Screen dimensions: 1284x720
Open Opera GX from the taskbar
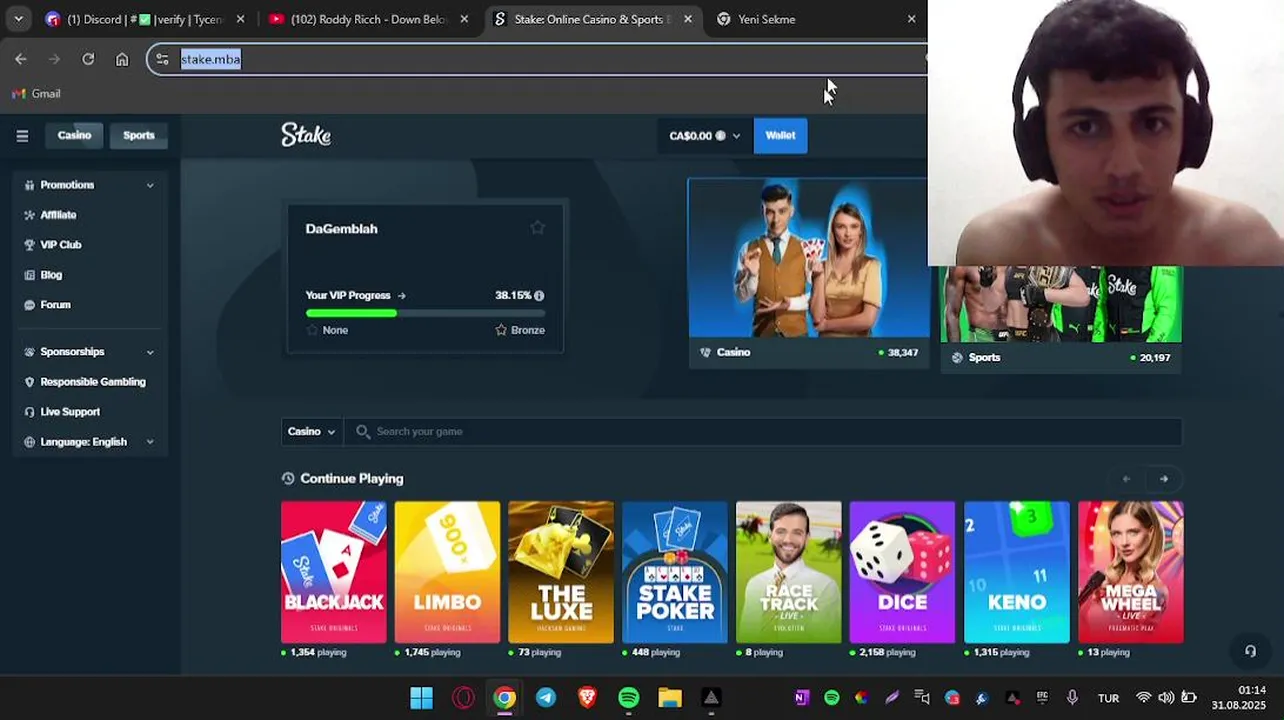(463, 698)
